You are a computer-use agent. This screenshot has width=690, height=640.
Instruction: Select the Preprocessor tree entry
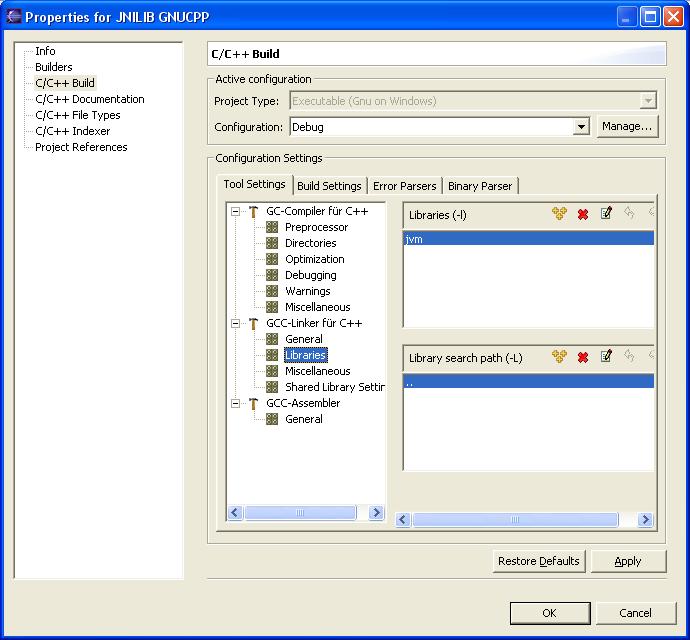(316, 227)
